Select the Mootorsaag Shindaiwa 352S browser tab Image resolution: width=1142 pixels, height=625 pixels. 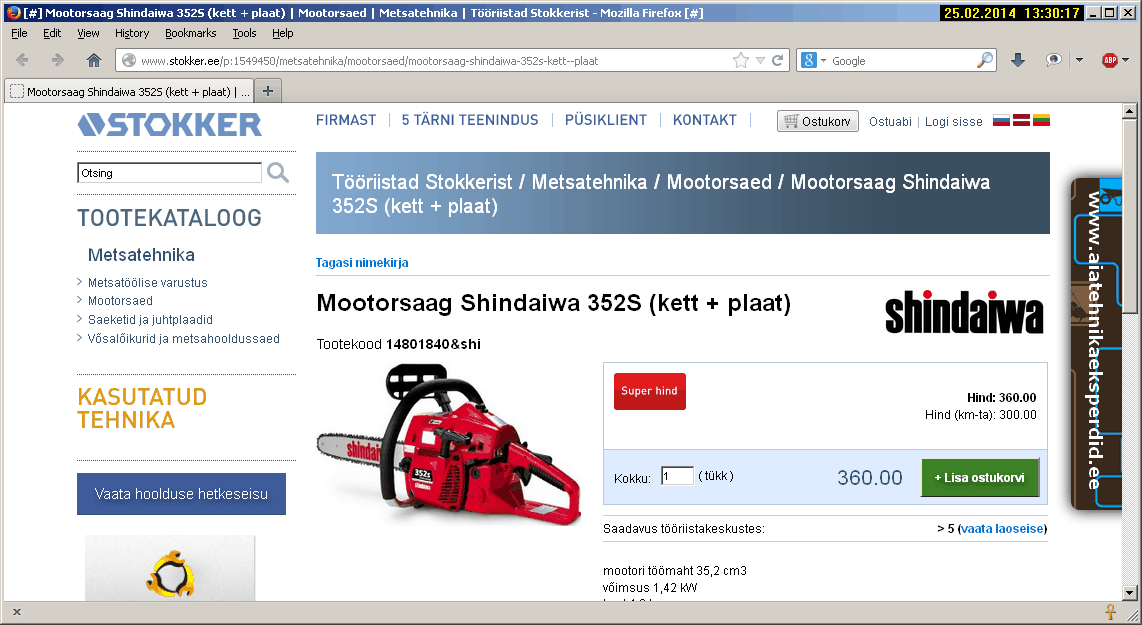[x=129, y=92]
